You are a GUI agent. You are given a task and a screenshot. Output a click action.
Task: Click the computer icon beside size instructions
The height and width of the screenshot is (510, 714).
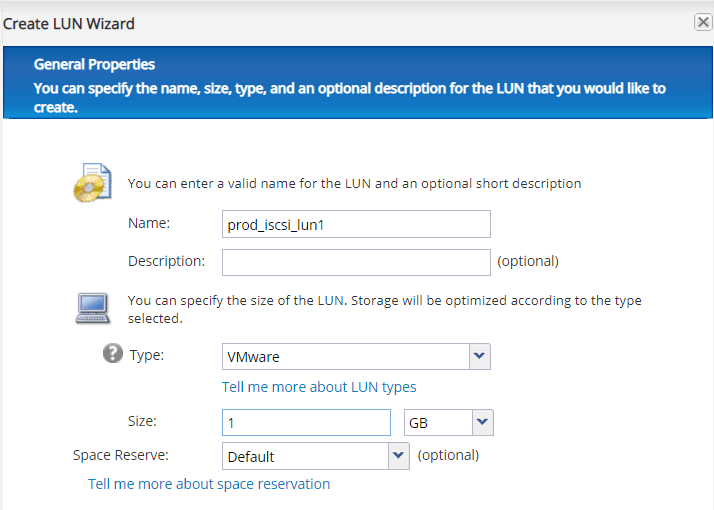tap(93, 307)
